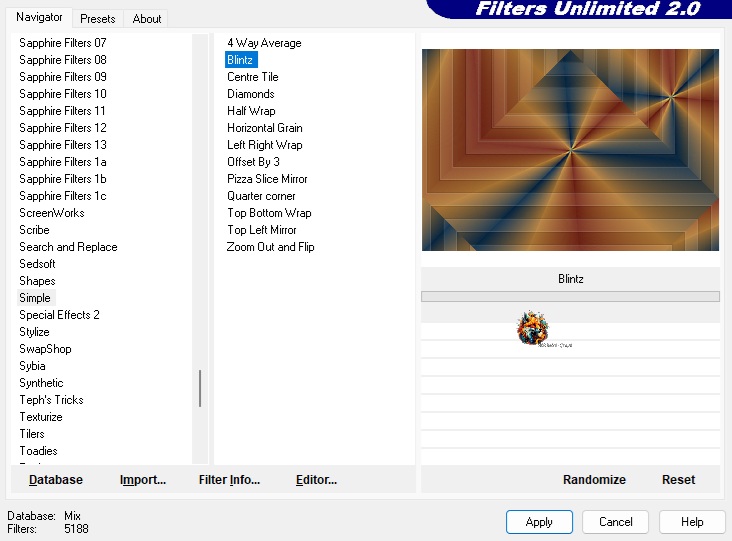
Task: Select the Tilers category
Action: pyautogui.click(x=32, y=434)
